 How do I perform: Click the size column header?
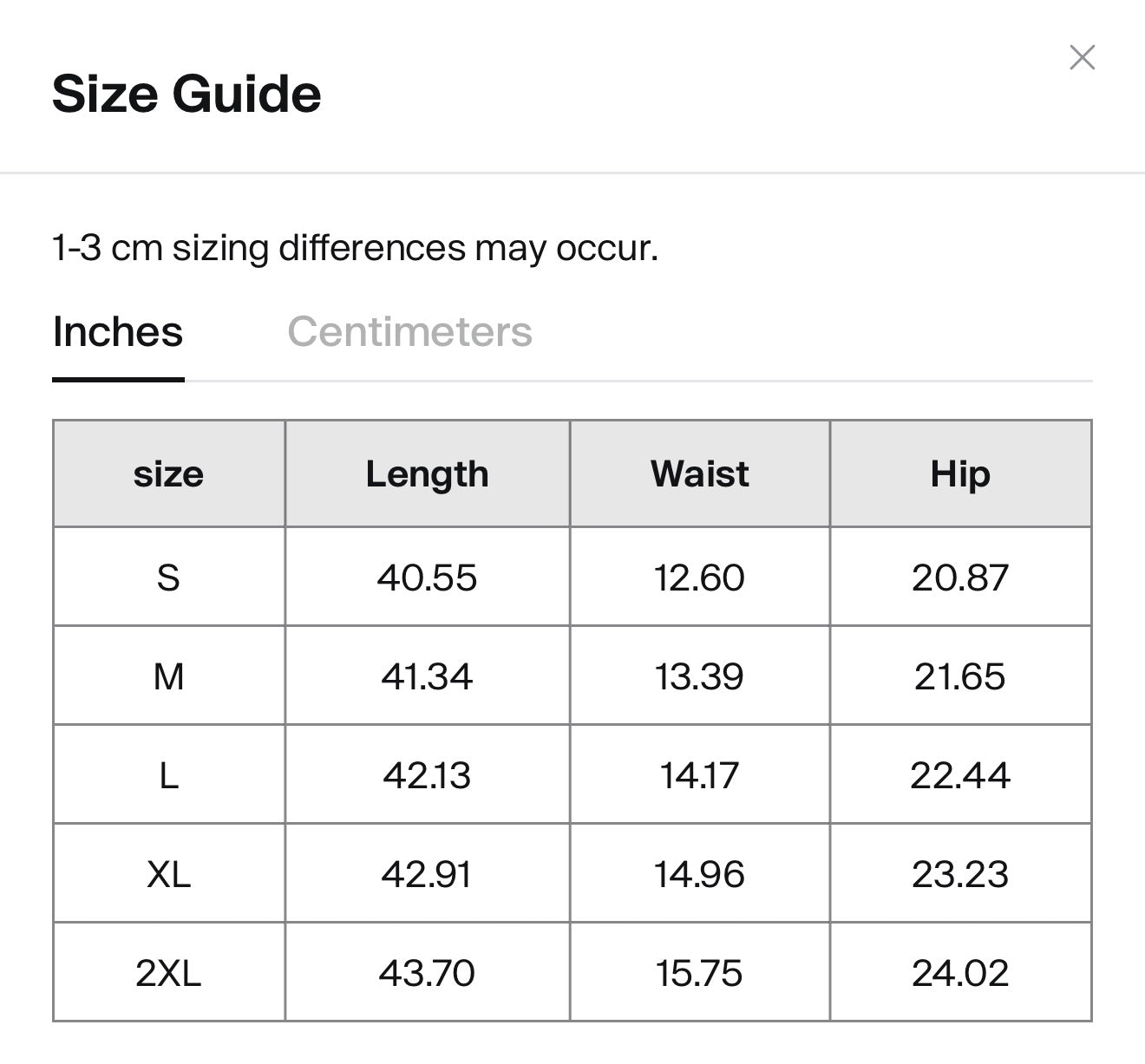click(168, 474)
